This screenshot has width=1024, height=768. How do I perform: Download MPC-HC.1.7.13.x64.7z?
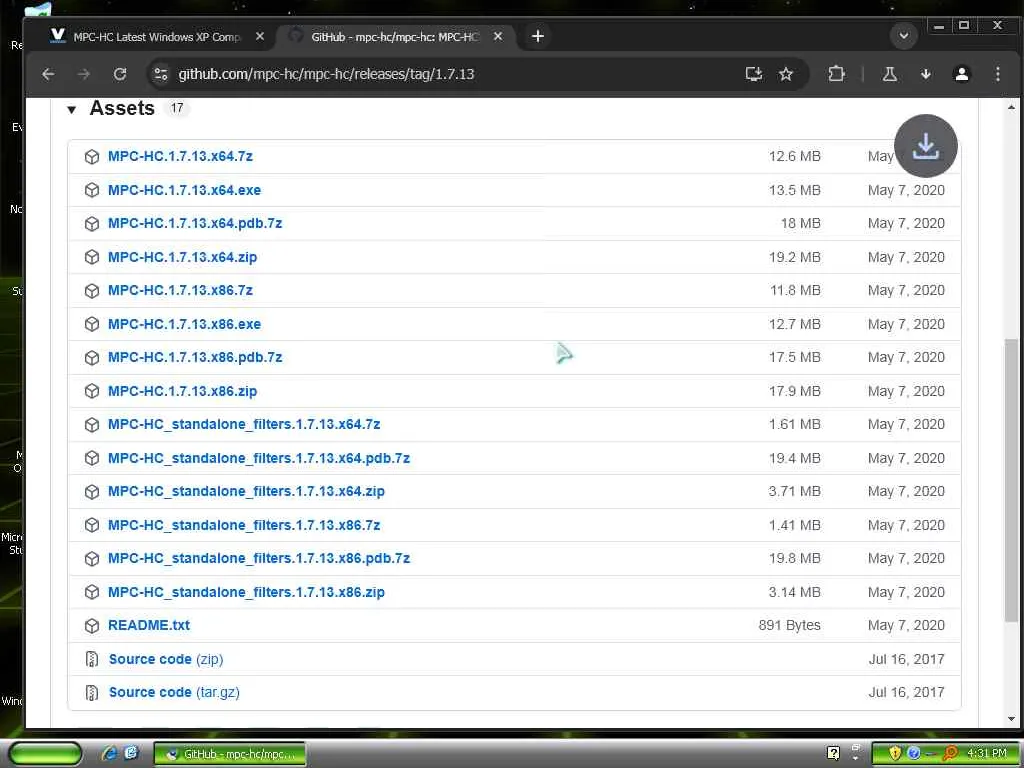180,156
